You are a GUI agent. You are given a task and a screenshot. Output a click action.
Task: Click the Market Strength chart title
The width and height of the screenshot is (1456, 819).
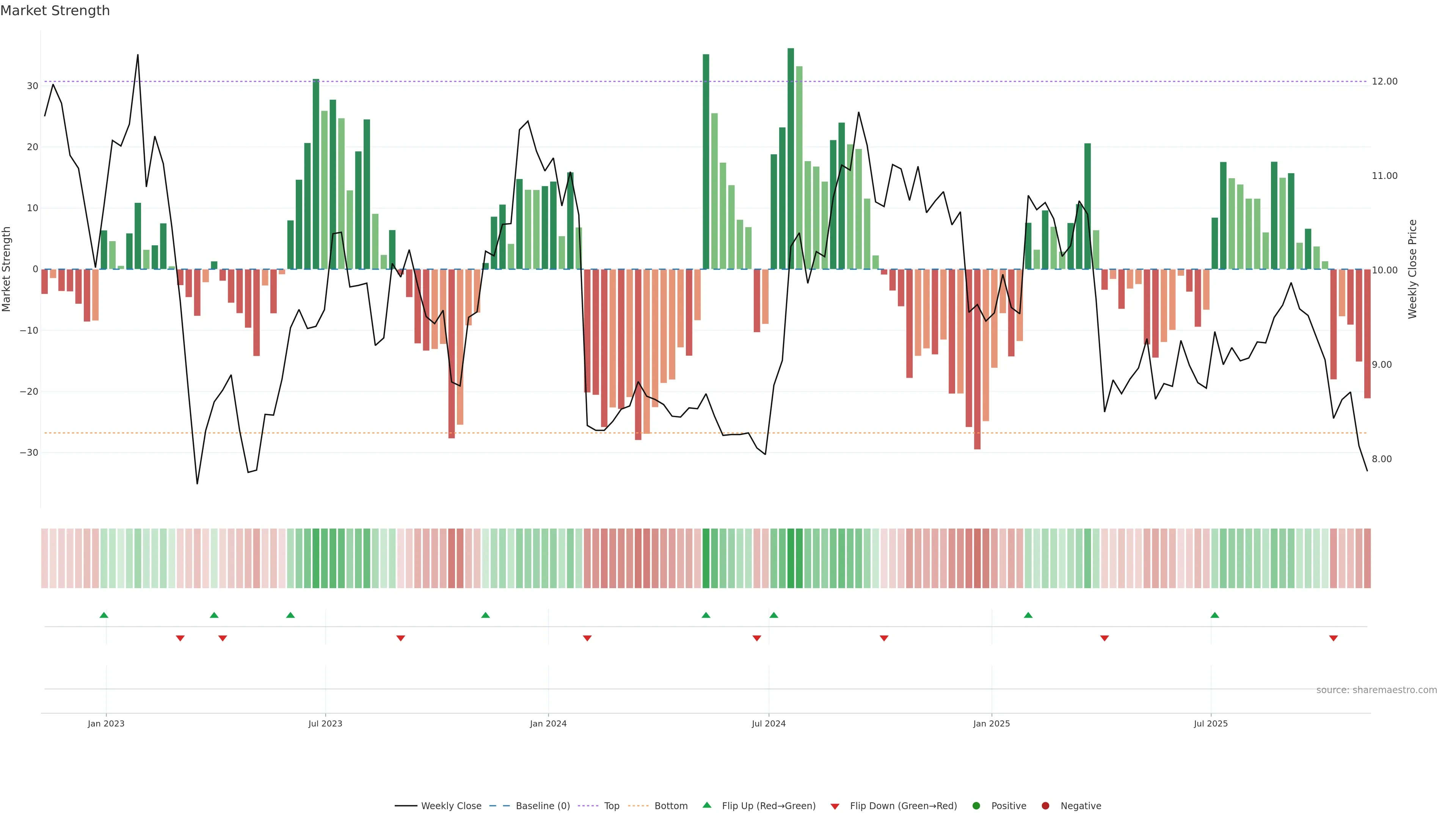55,11
